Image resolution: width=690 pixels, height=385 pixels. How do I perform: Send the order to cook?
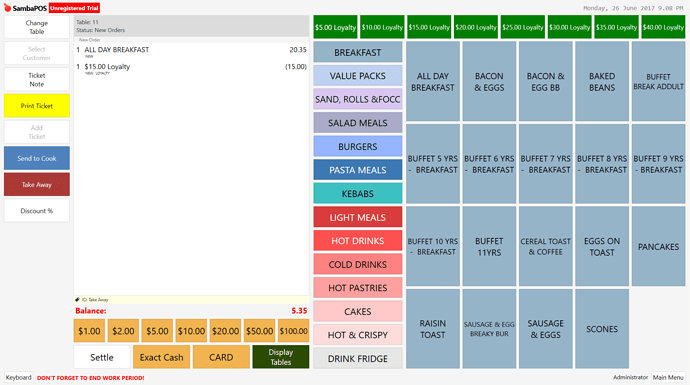(x=37, y=158)
